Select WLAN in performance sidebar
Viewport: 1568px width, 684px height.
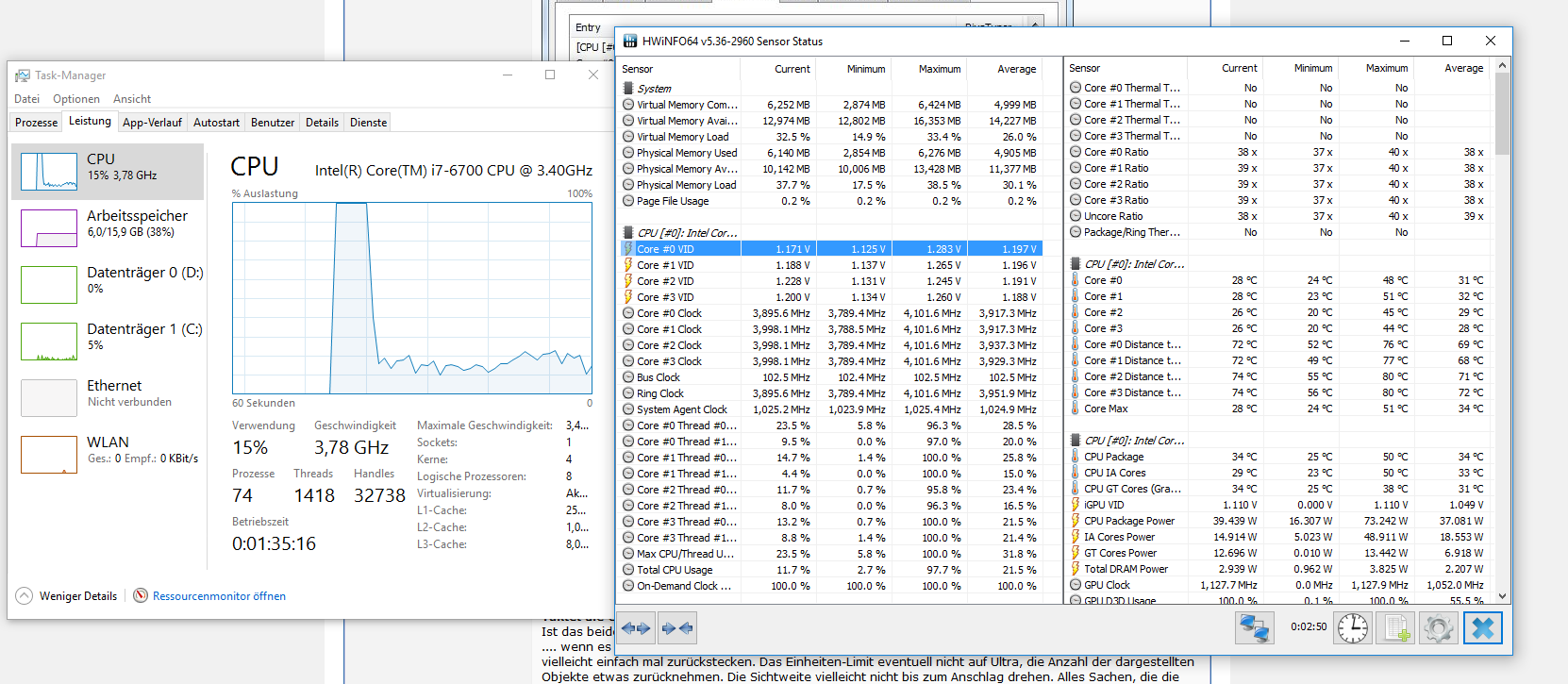(108, 455)
